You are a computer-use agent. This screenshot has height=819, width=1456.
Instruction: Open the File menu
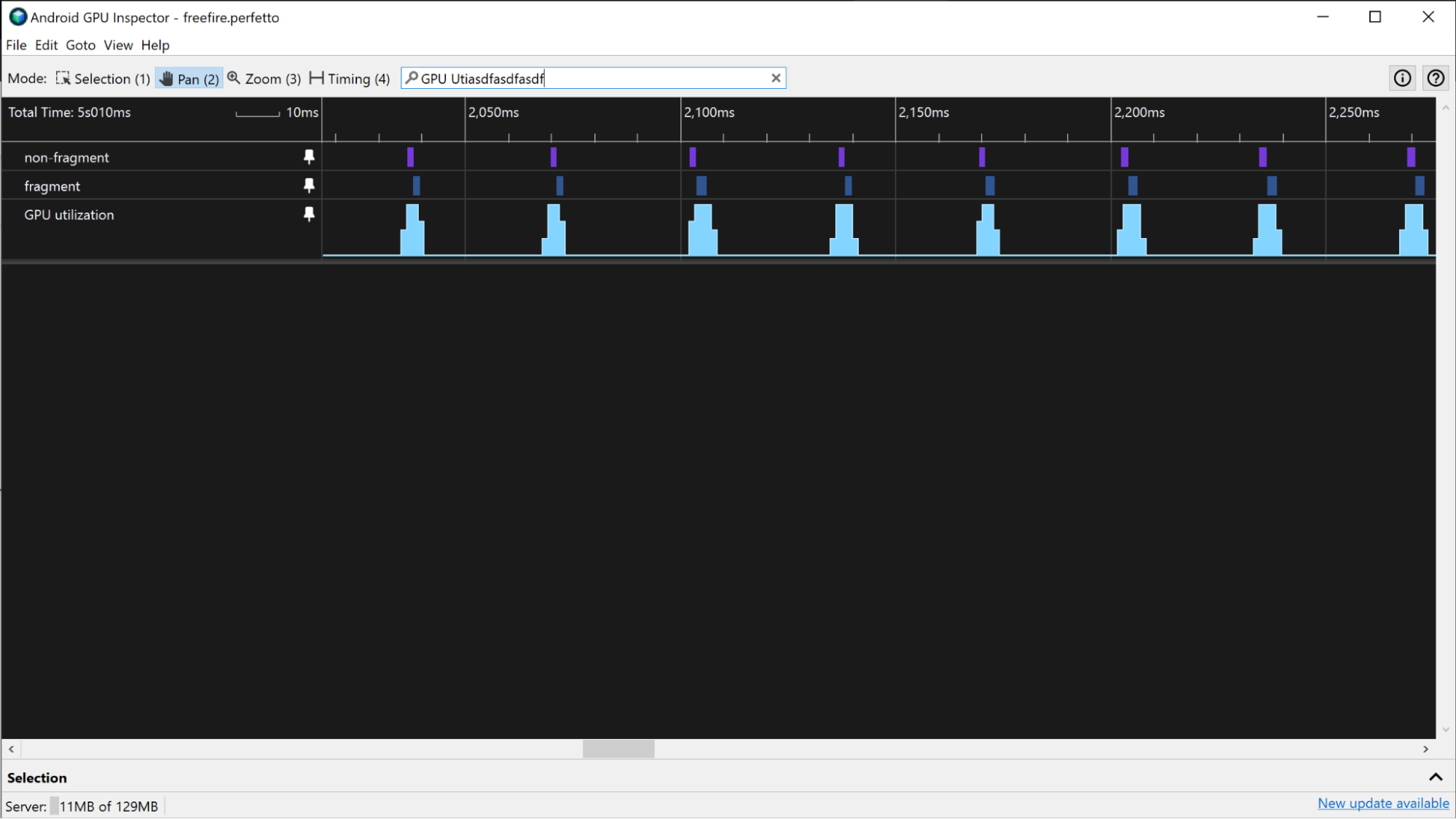coord(15,44)
